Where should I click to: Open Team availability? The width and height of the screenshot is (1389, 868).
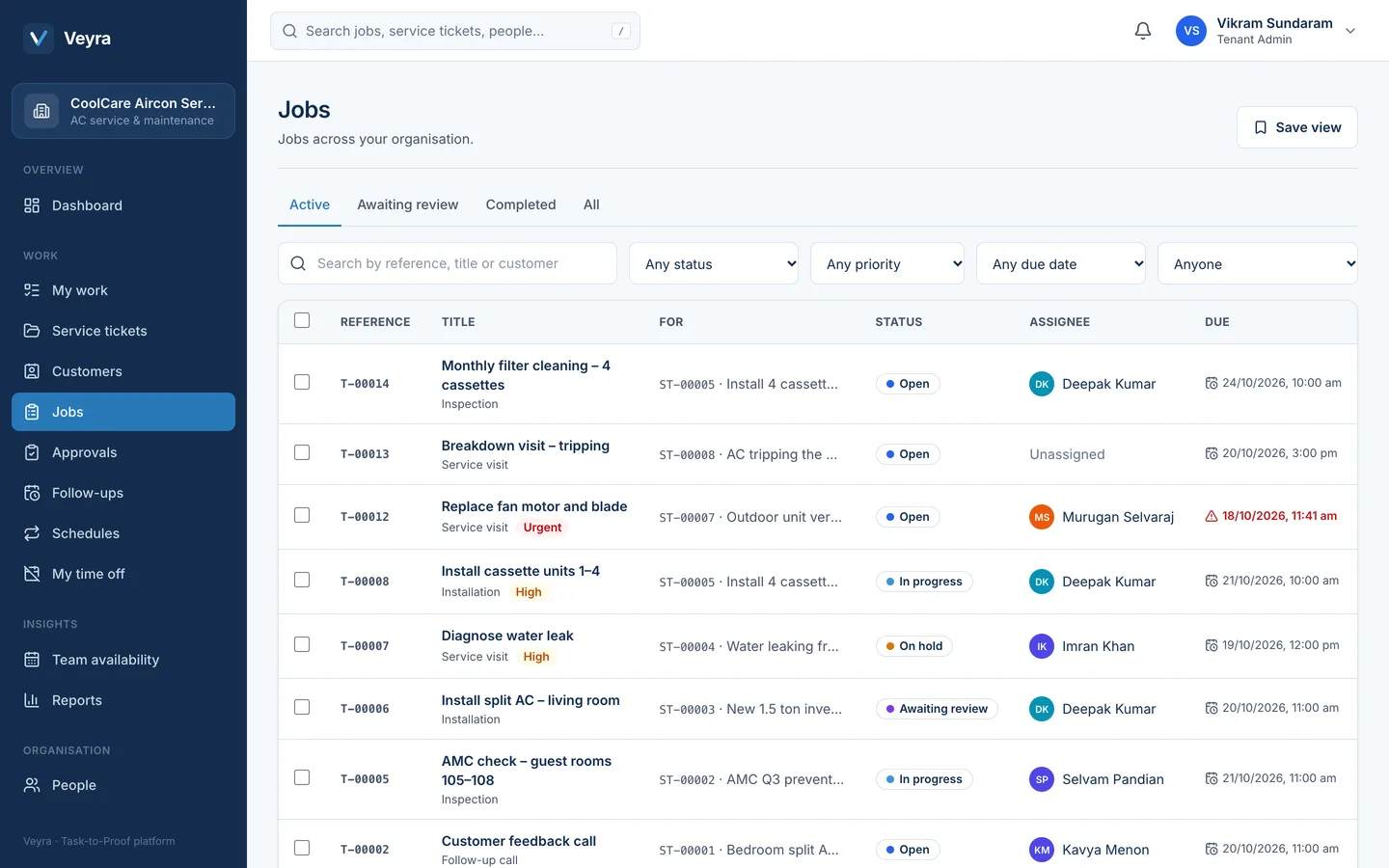pos(123,660)
